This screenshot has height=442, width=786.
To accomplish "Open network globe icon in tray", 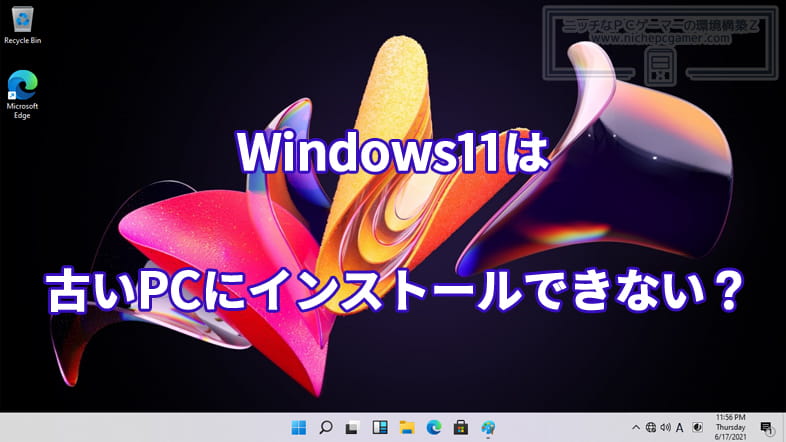I will 651,427.
